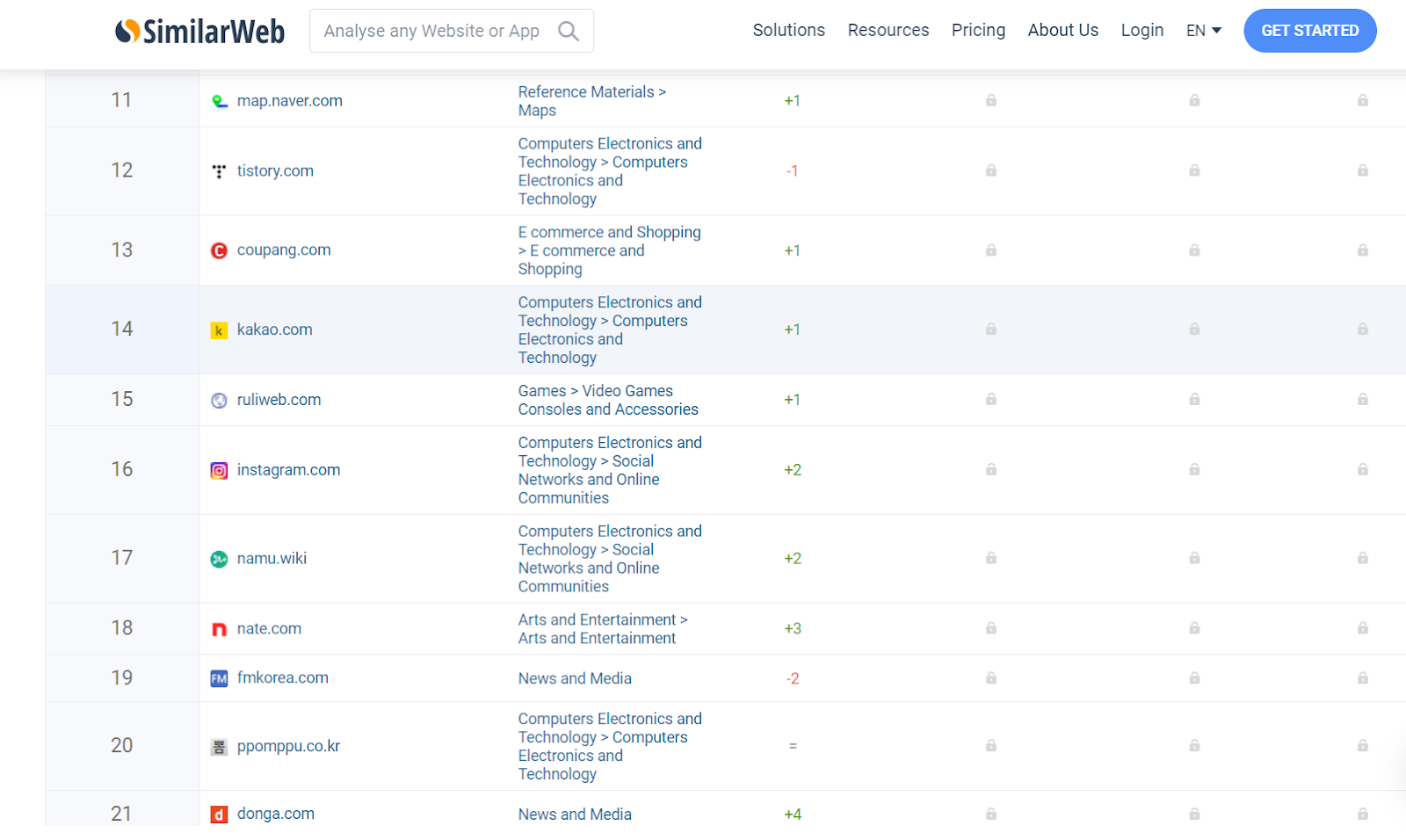Click the map.naver.com favicon
The height and width of the screenshot is (840, 1406).
click(220, 101)
